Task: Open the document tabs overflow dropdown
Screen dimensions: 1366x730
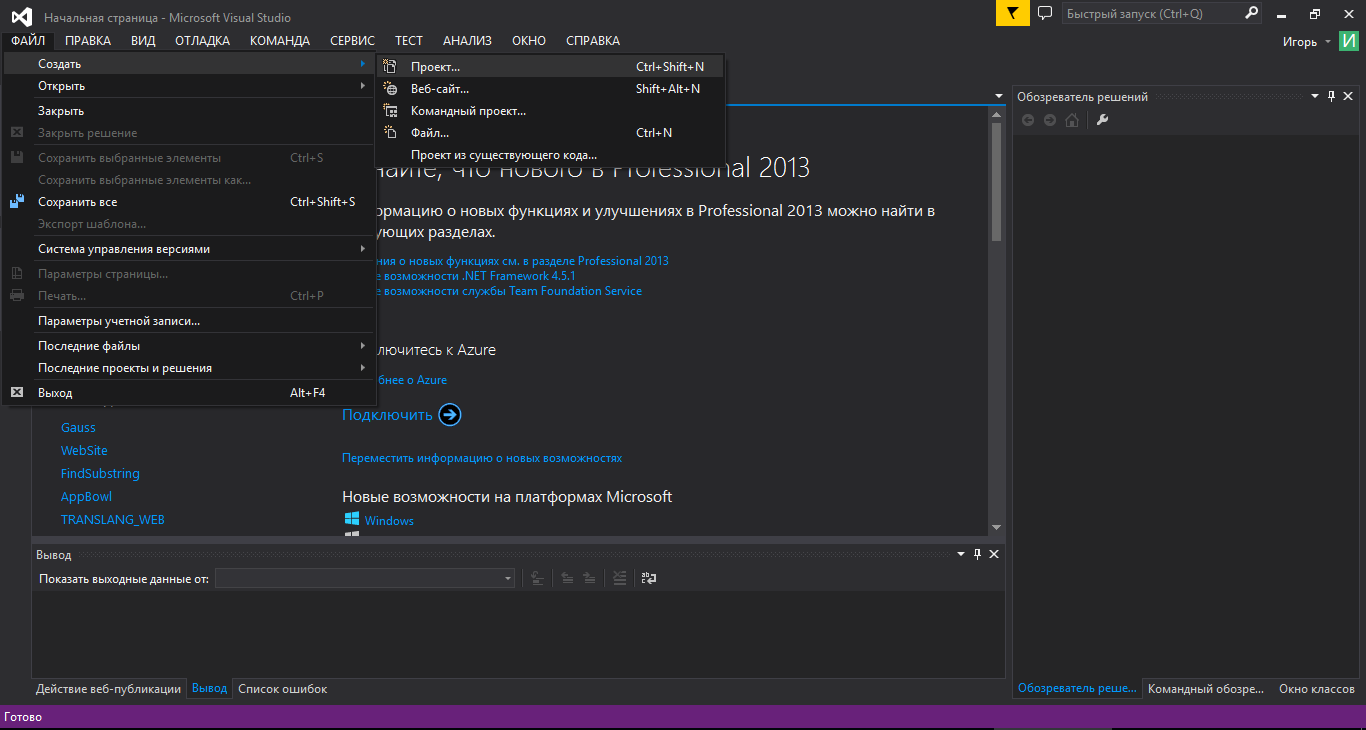Action: point(999,96)
